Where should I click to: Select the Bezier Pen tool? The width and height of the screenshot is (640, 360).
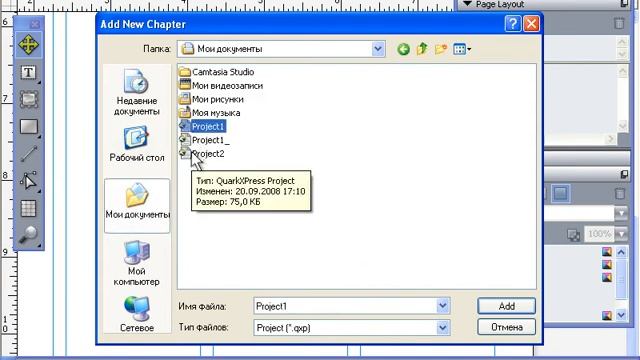coord(29,181)
